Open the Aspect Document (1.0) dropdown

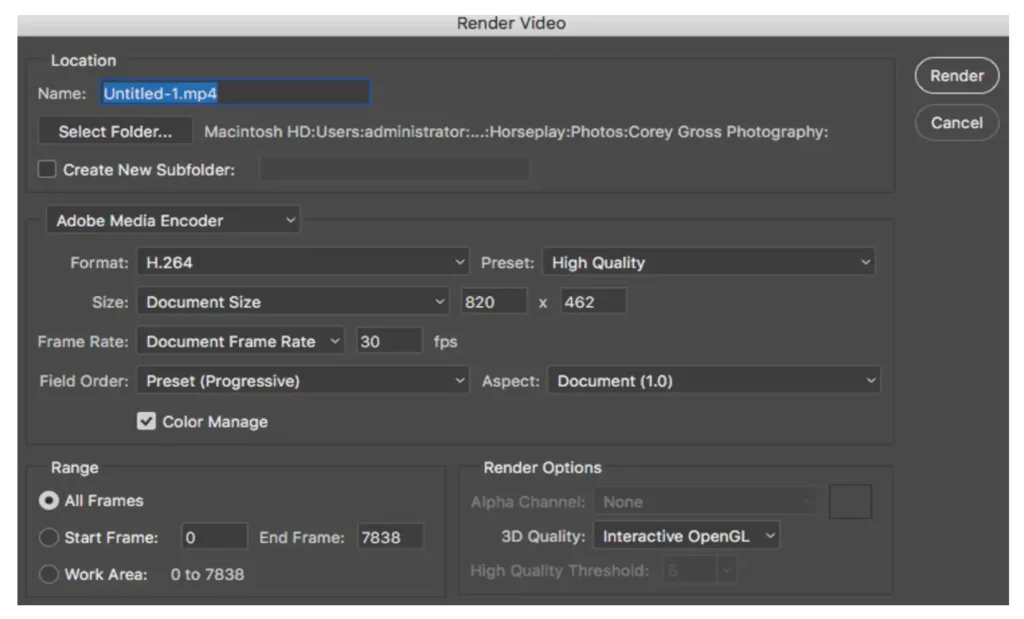714,381
